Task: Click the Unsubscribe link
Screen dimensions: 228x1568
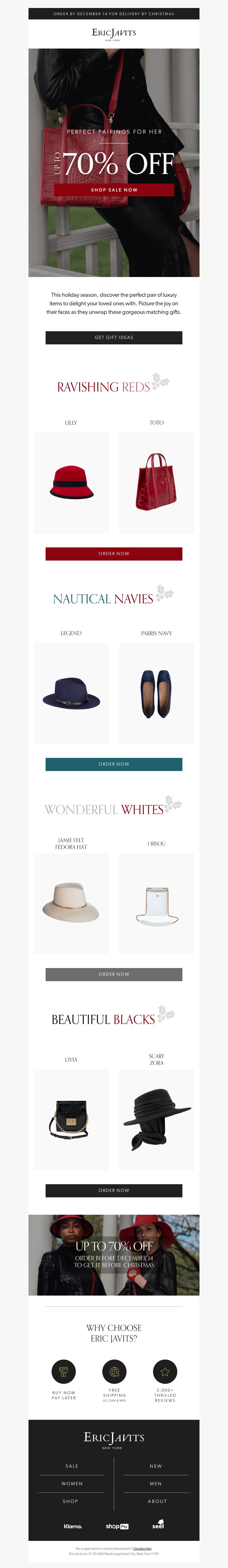Action: [x=142, y=1549]
